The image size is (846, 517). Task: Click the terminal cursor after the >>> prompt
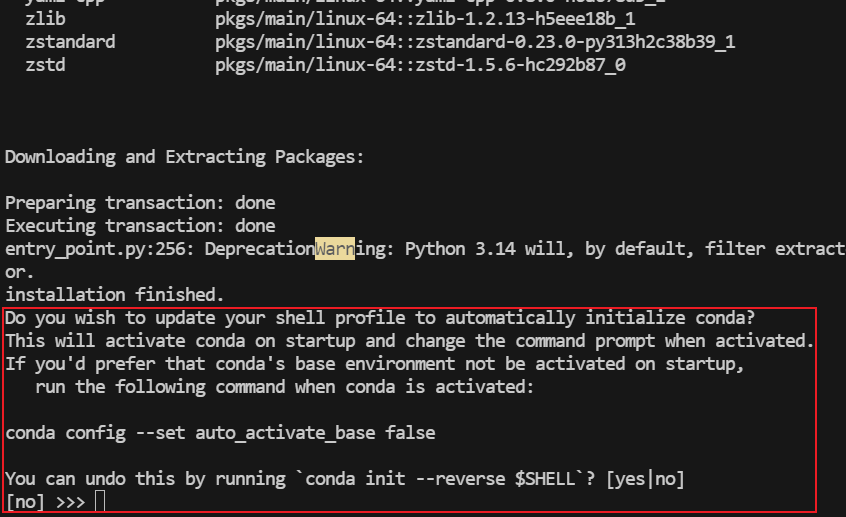tap(100, 502)
